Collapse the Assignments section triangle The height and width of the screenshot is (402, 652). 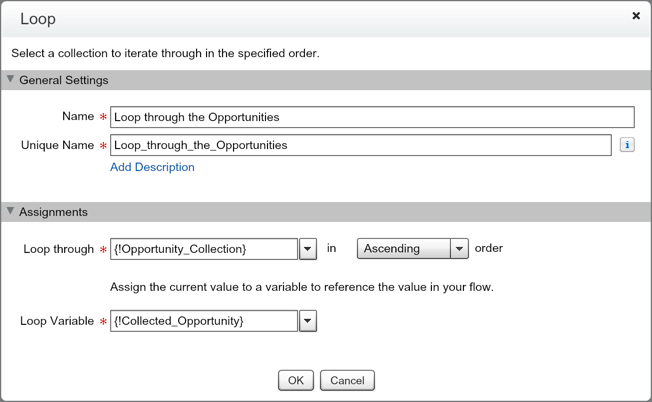point(11,212)
